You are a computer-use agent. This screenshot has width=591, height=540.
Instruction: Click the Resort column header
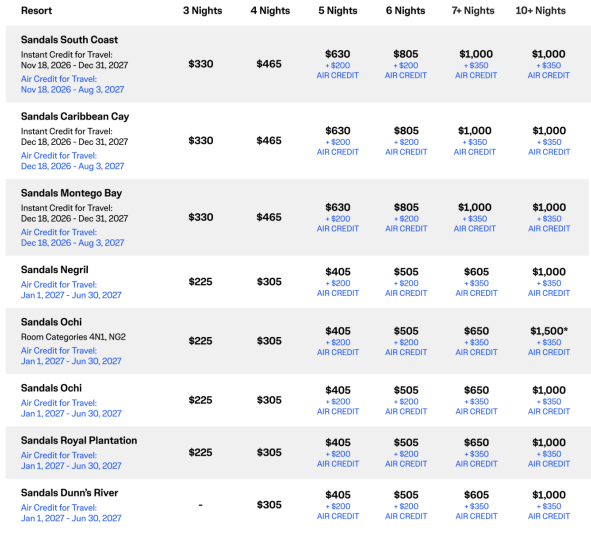click(x=36, y=11)
